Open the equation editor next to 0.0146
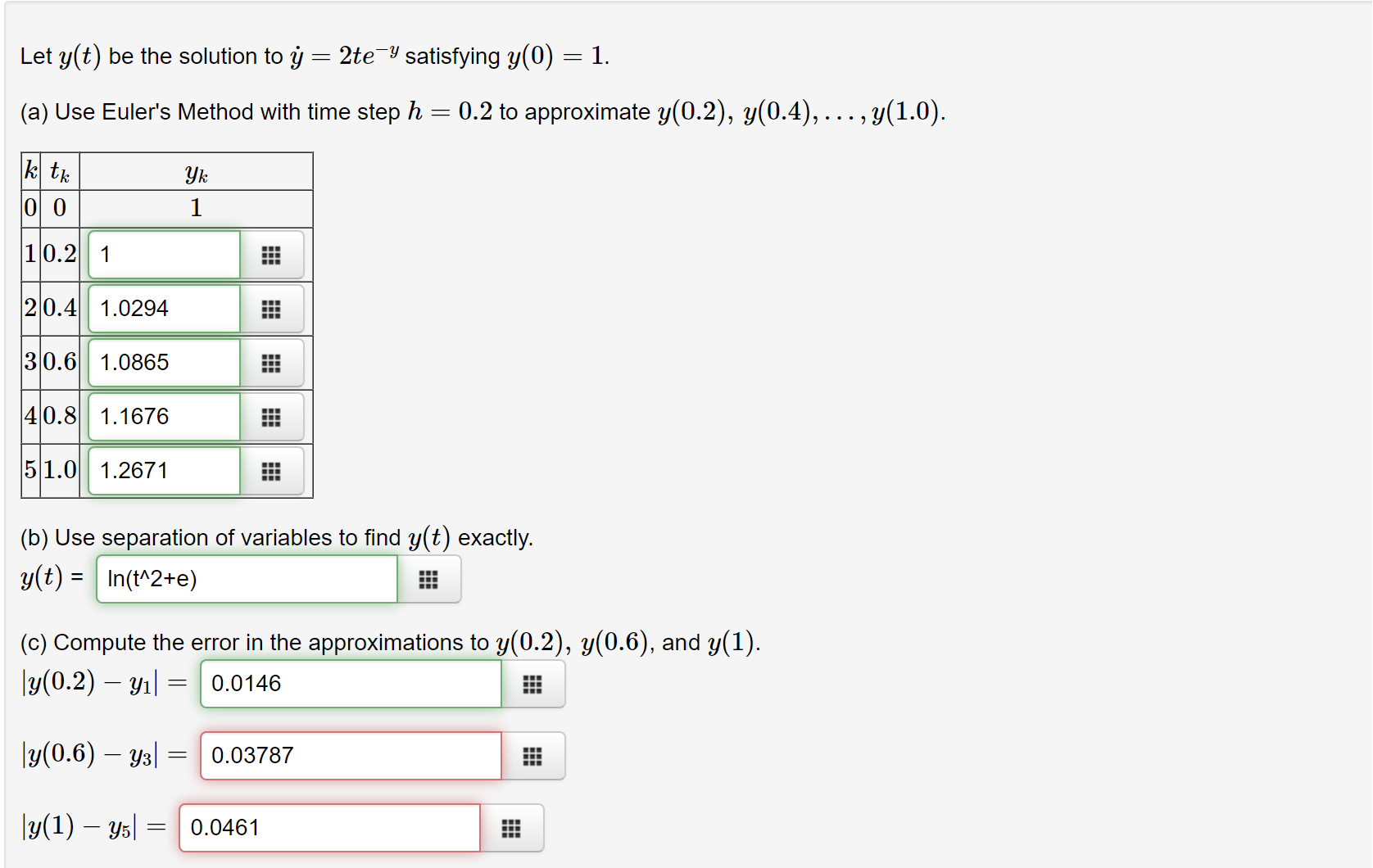Image resolution: width=1373 pixels, height=868 pixels. coord(533,684)
